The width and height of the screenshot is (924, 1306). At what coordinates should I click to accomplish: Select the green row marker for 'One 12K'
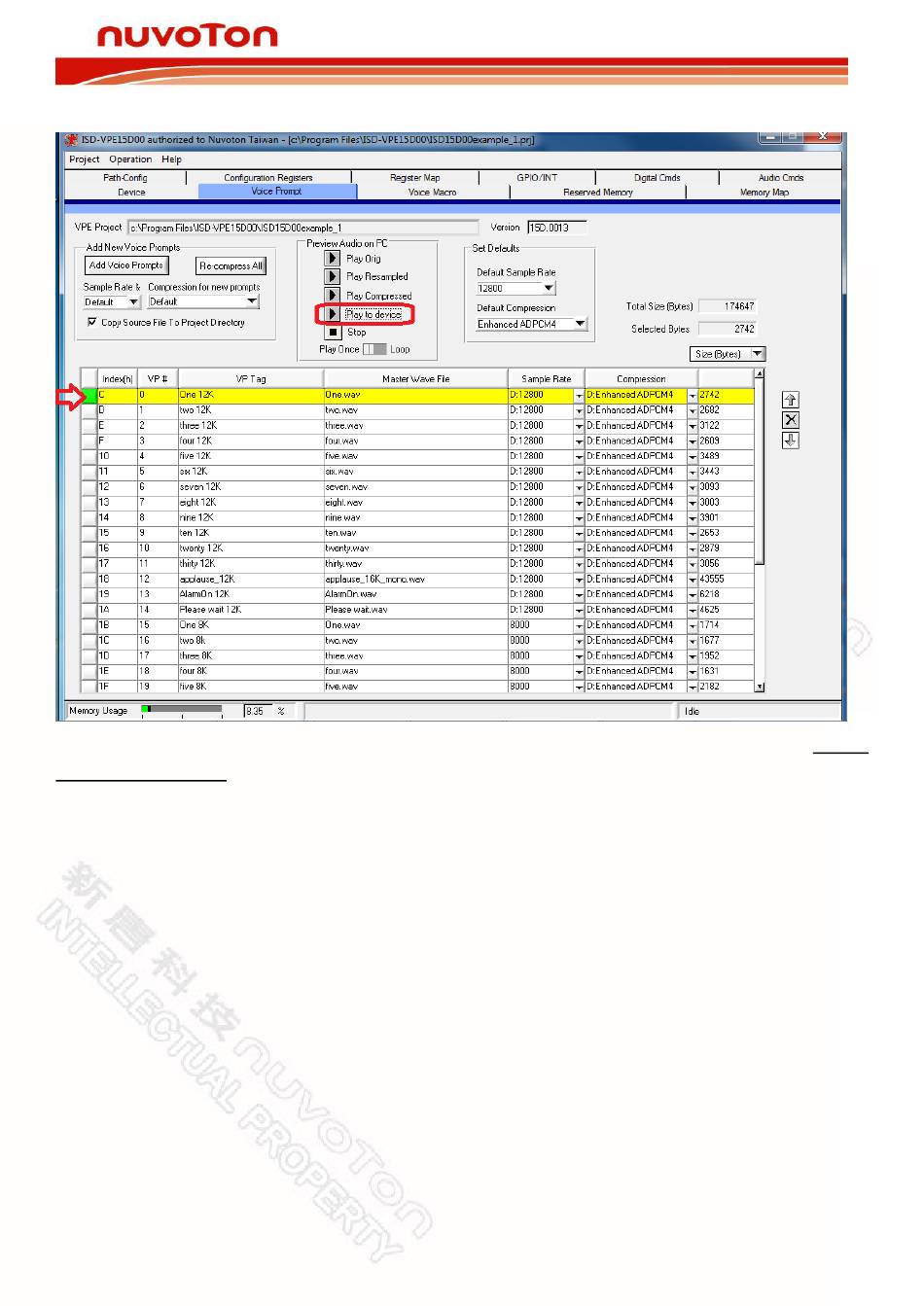pos(89,395)
